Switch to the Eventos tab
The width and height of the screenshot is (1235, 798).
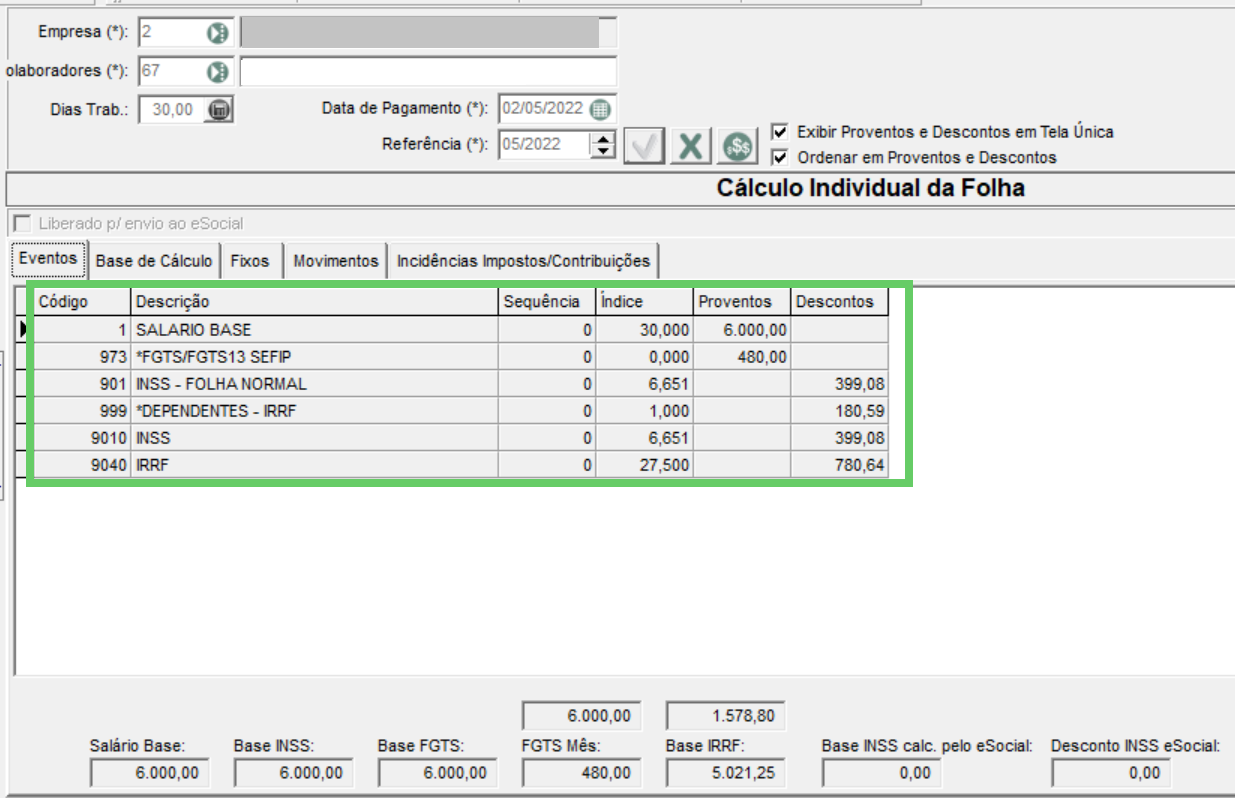[49, 259]
